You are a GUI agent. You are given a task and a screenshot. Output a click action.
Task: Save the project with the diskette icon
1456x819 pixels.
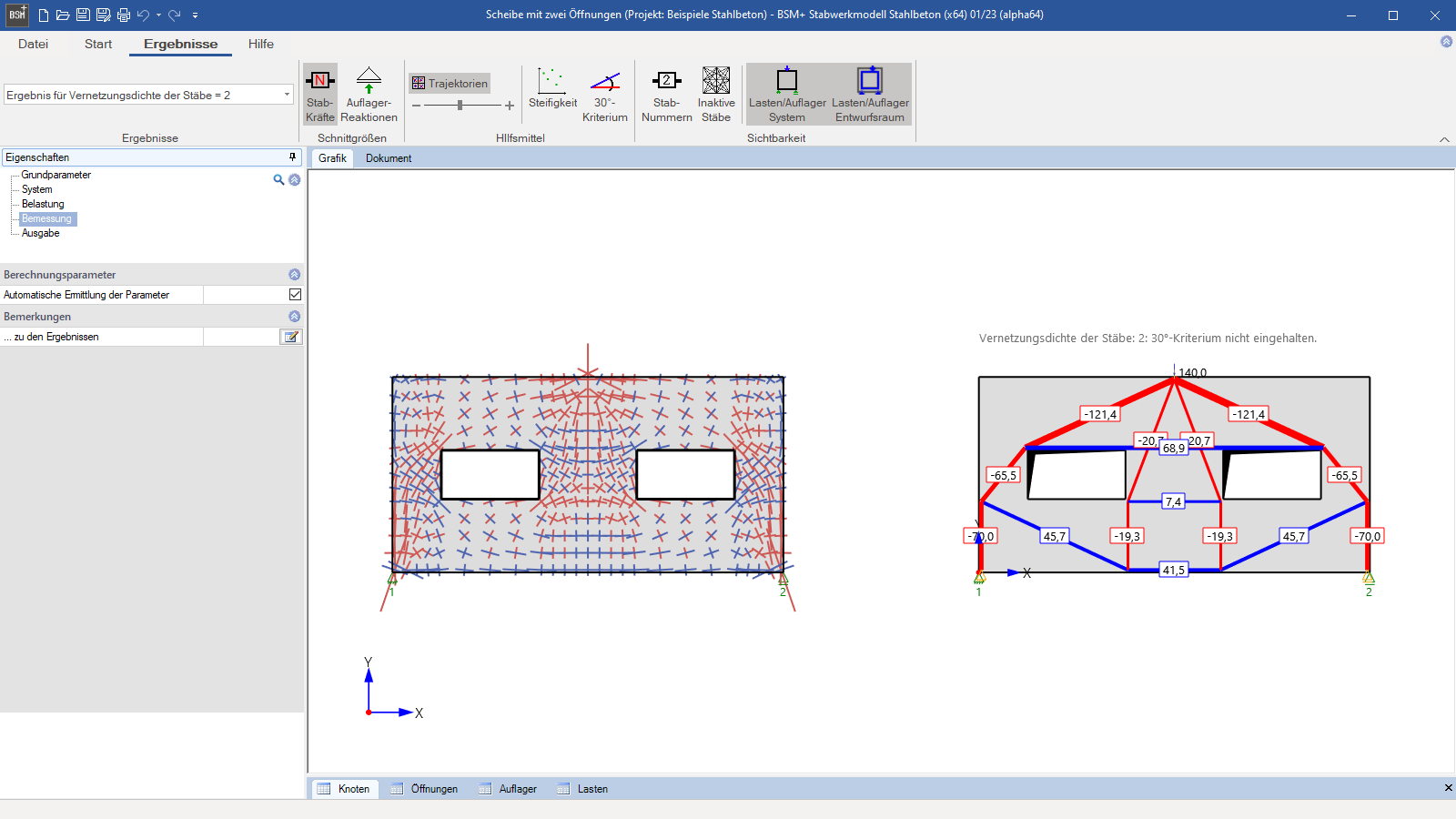click(83, 15)
